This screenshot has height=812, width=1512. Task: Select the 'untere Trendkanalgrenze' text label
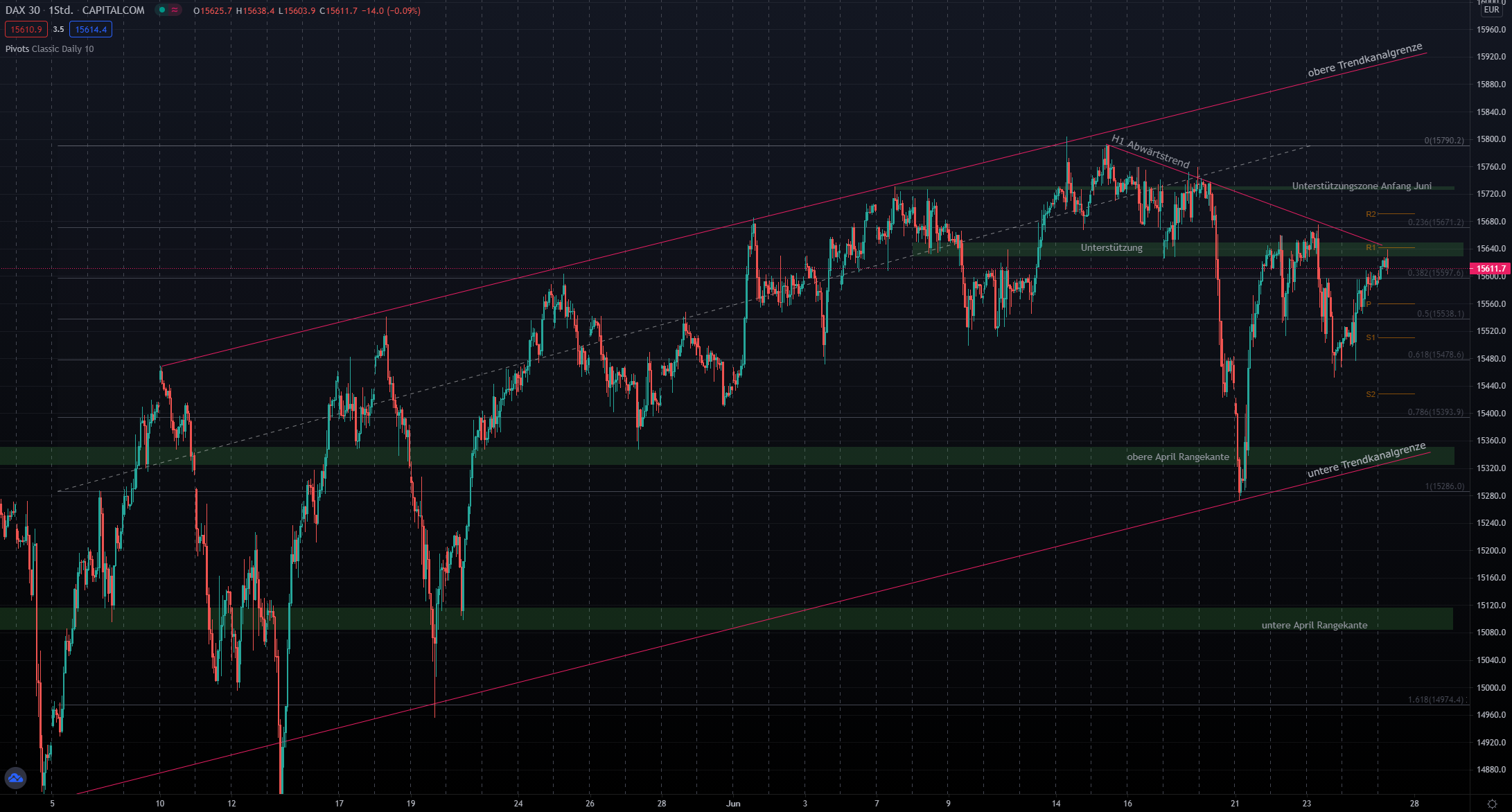click(1366, 461)
